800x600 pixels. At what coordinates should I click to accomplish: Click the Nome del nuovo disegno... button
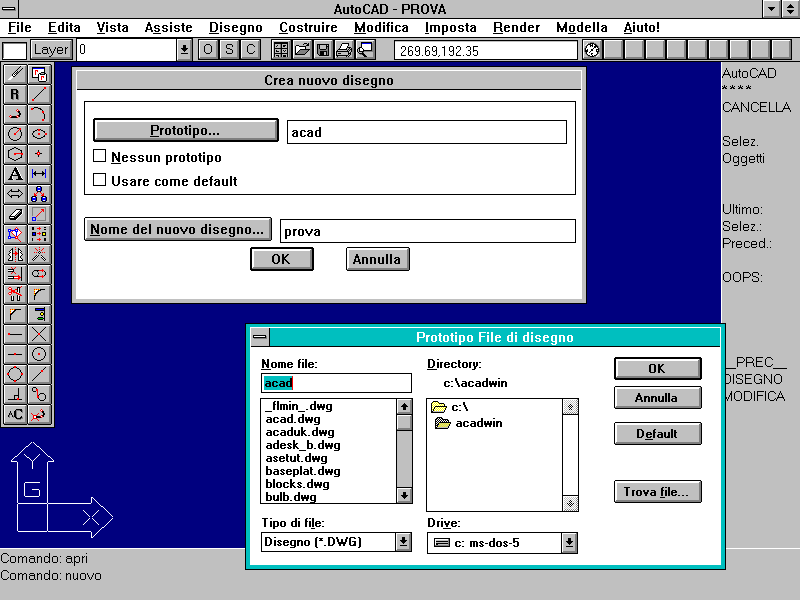tap(178, 229)
